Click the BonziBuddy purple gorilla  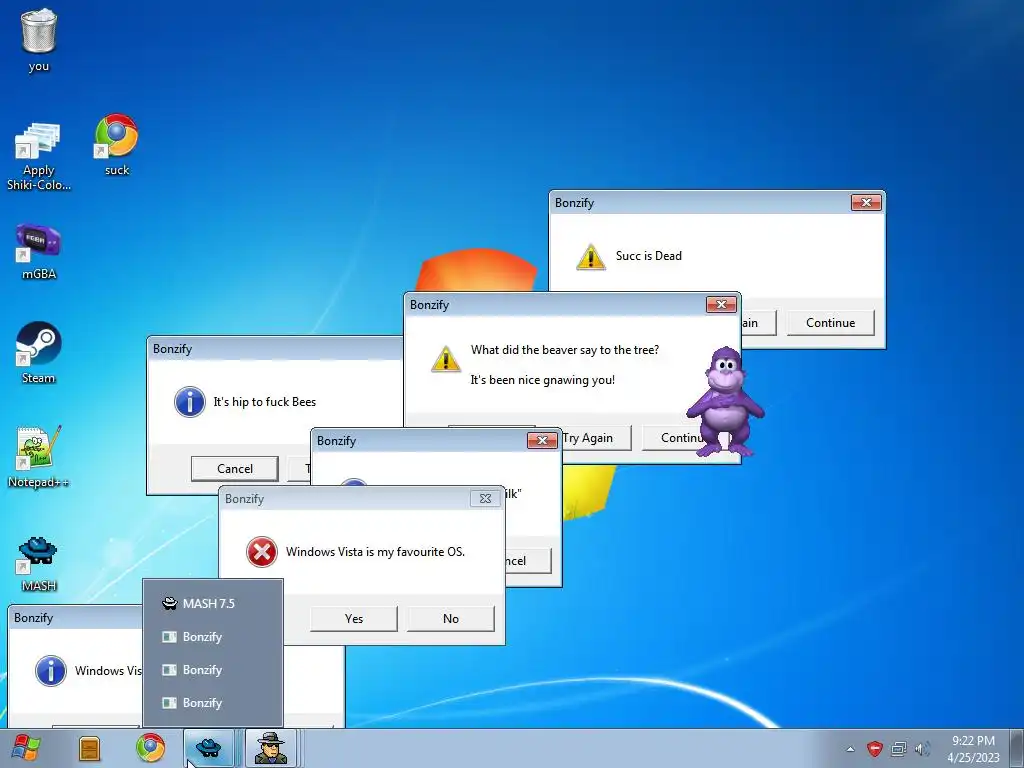724,401
